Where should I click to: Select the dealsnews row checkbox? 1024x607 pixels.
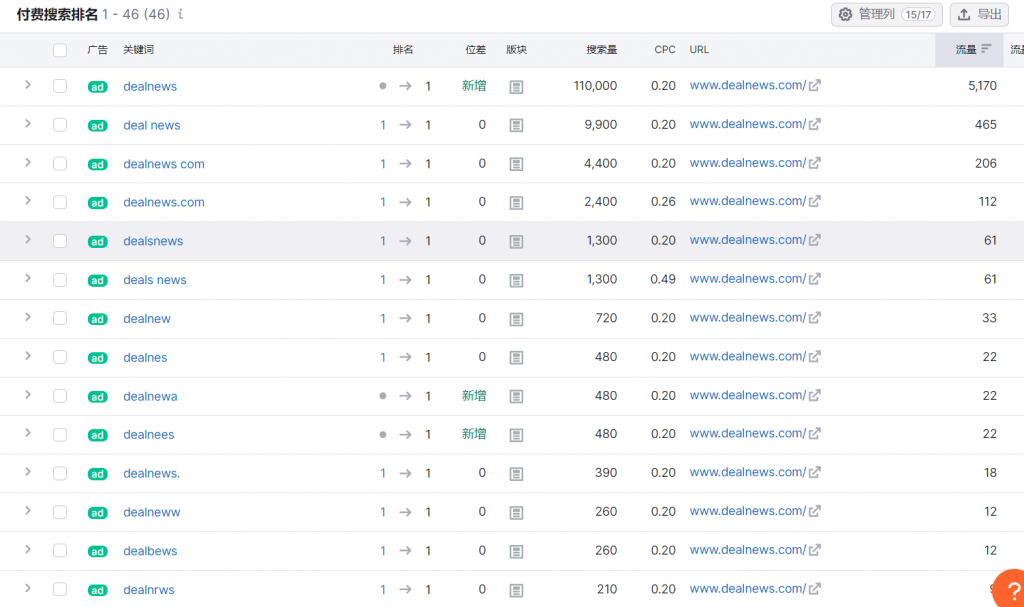tap(60, 240)
